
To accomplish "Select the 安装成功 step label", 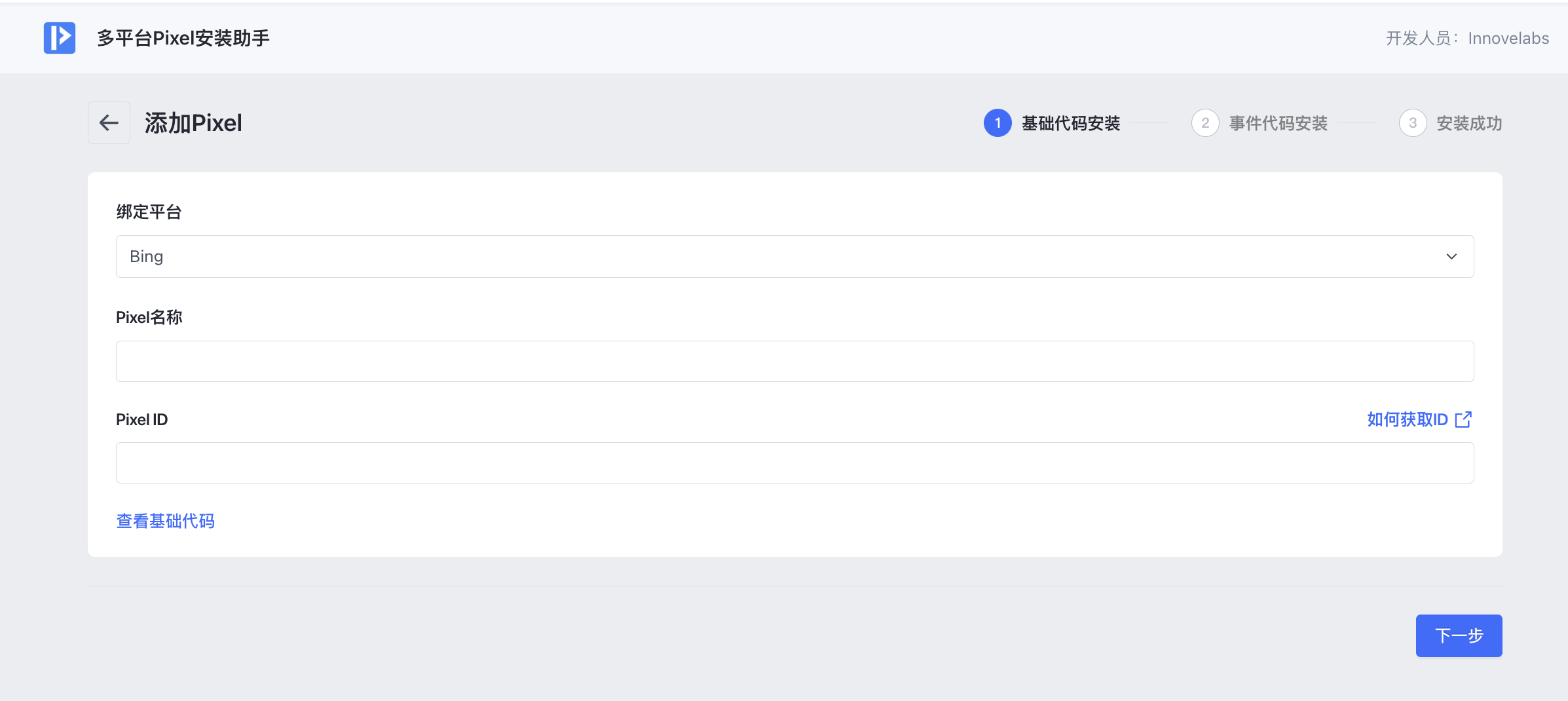I will coord(1469,123).
